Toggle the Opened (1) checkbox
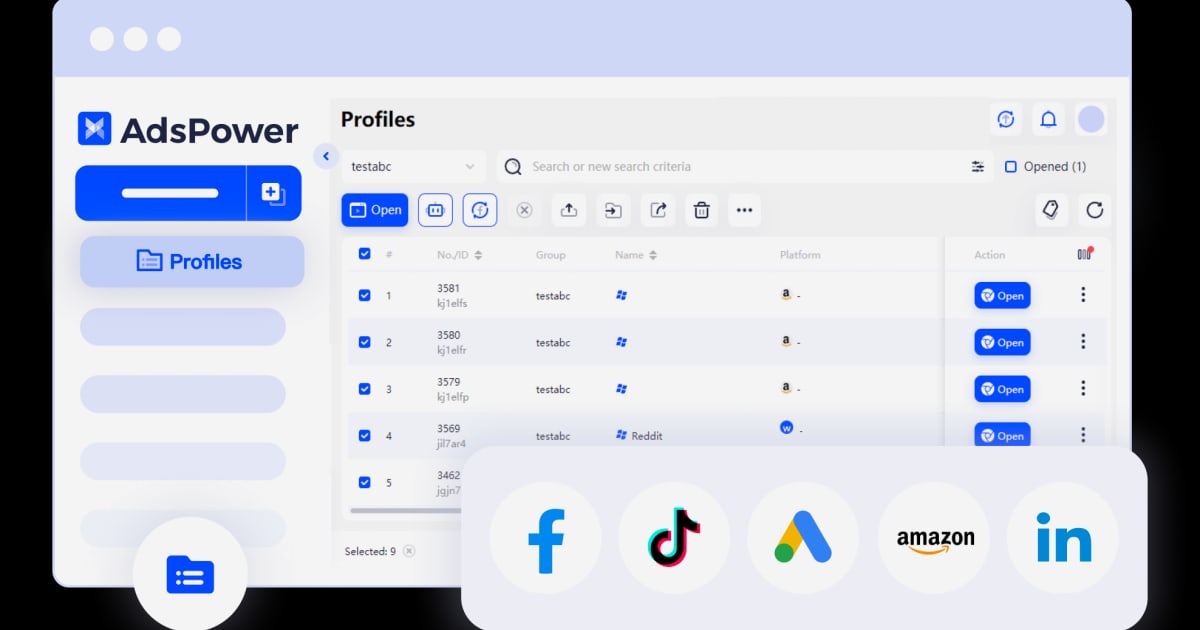 point(1011,167)
